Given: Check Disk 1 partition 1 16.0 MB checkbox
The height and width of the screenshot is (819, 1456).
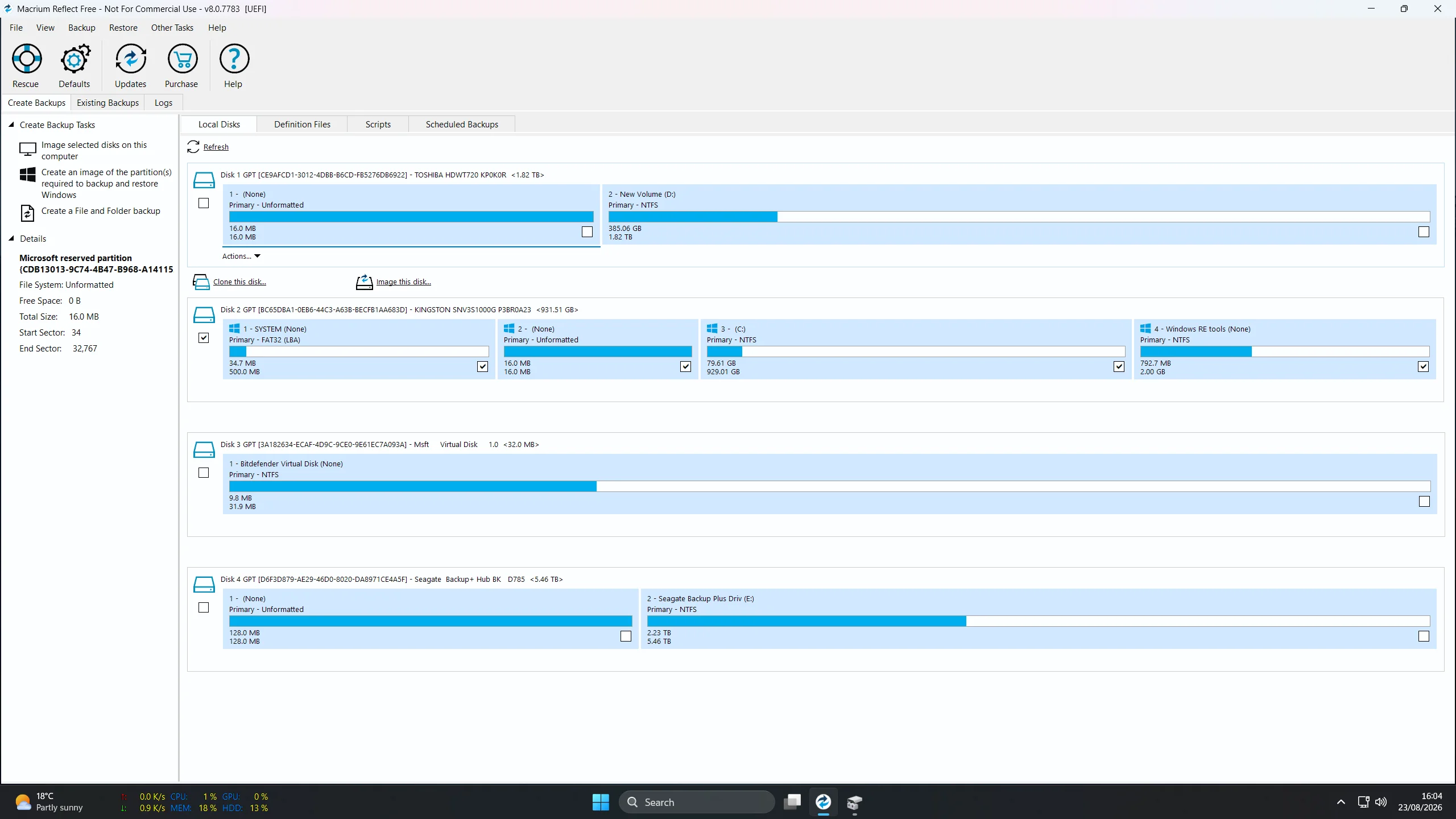Looking at the screenshot, I should [587, 231].
